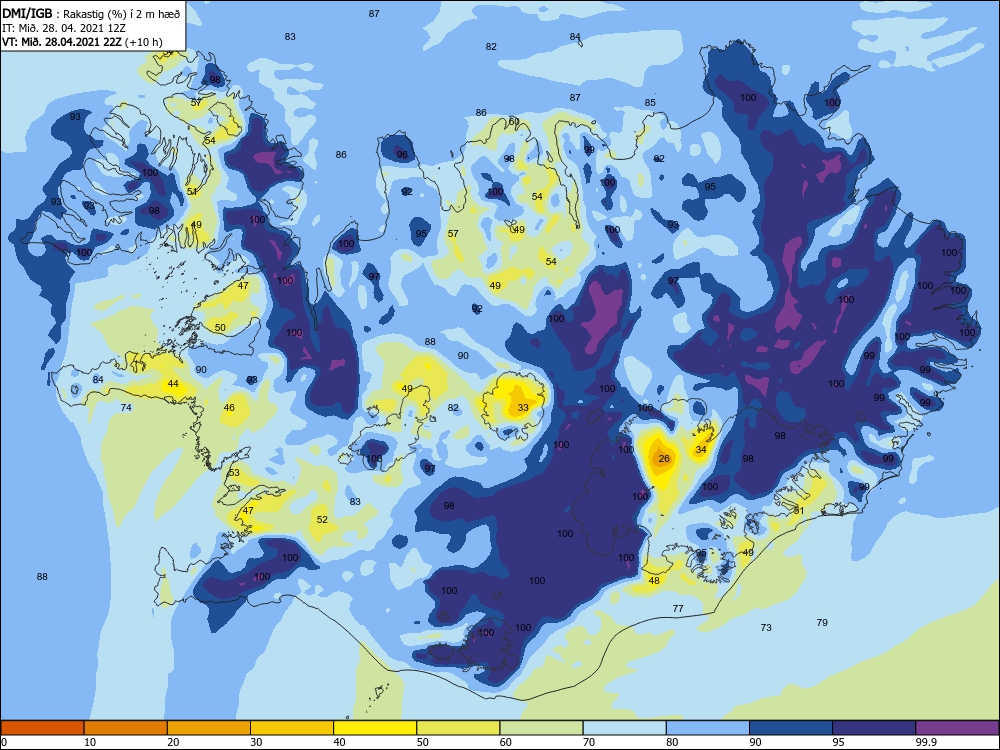Click the orange 10–20 legend swatch
The height and width of the screenshot is (750, 1000).
pos(126,728)
